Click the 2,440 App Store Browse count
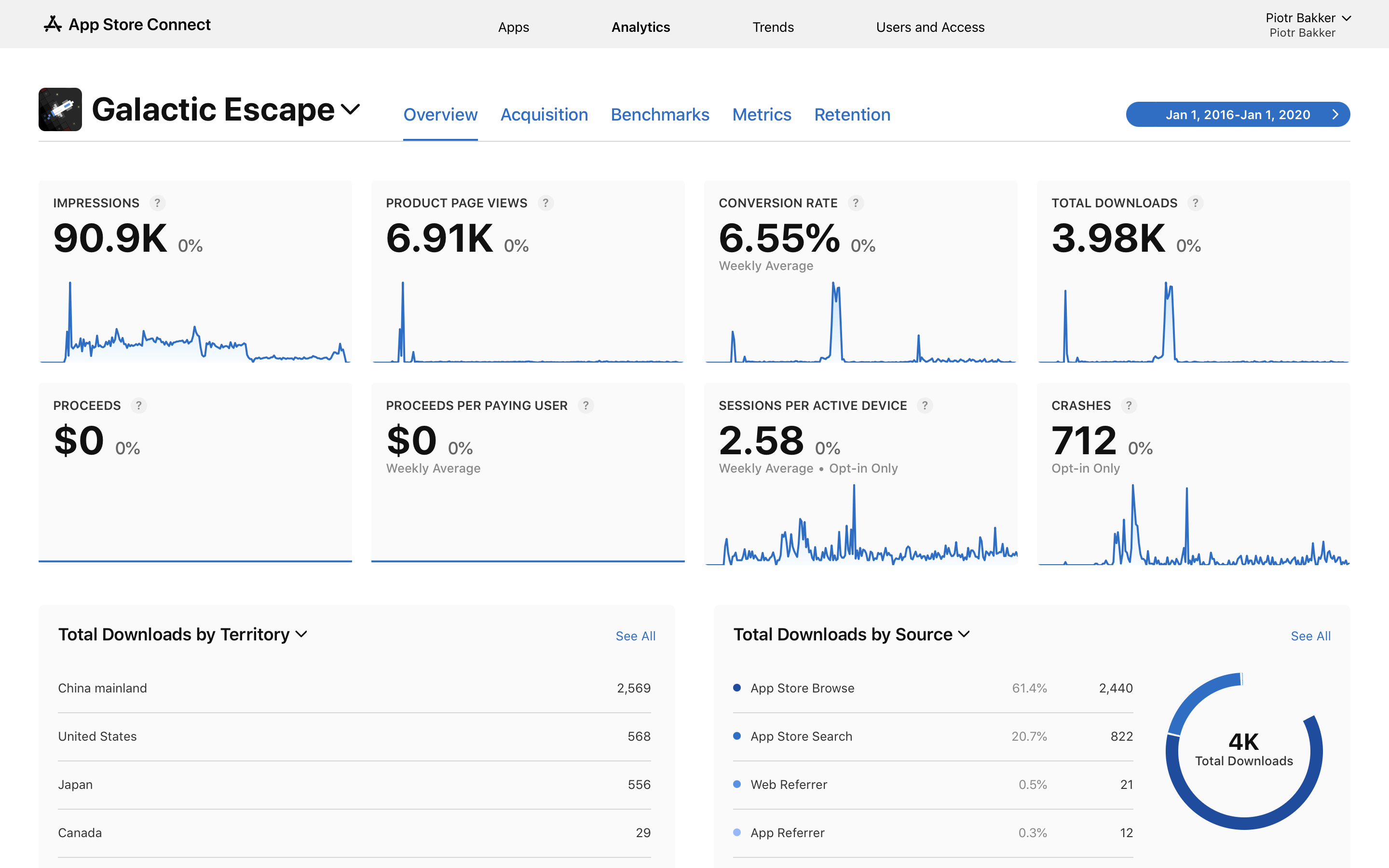The image size is (1389, 868). coord(1116,688)
